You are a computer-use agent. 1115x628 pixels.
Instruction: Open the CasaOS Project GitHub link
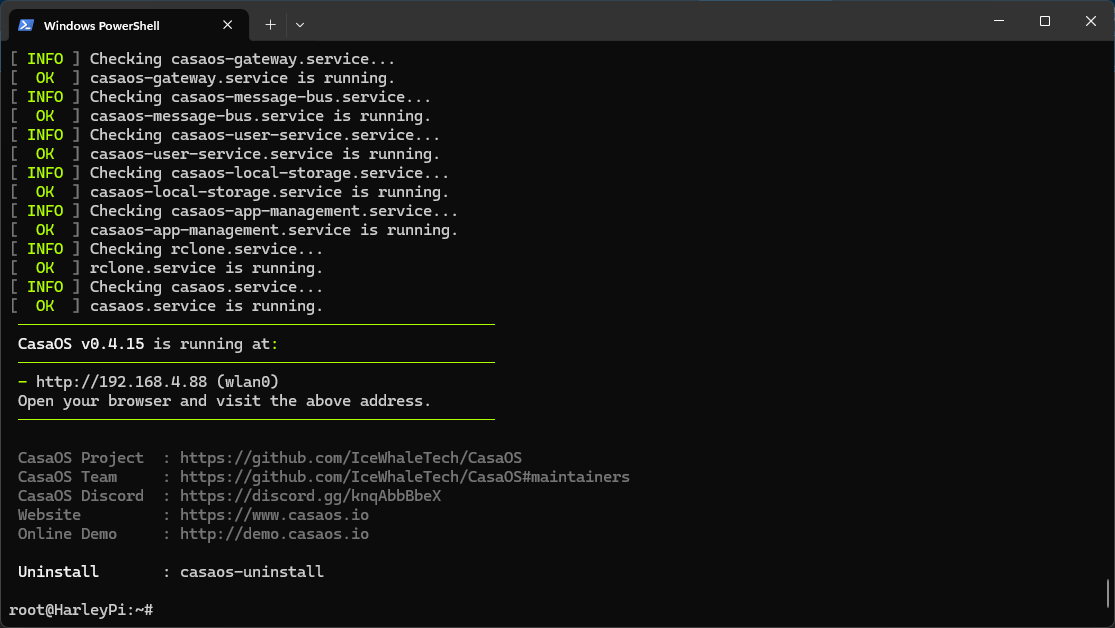click(350, 458)
